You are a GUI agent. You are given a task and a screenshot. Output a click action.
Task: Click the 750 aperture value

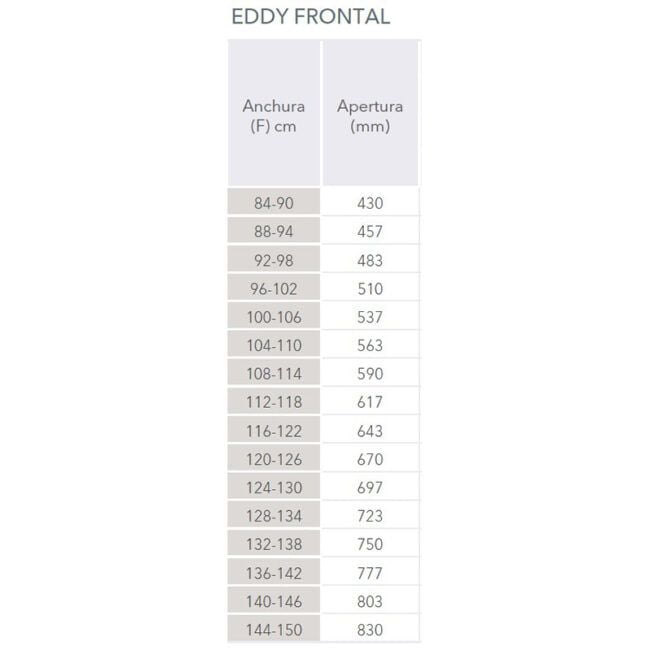tap(370, 544)
